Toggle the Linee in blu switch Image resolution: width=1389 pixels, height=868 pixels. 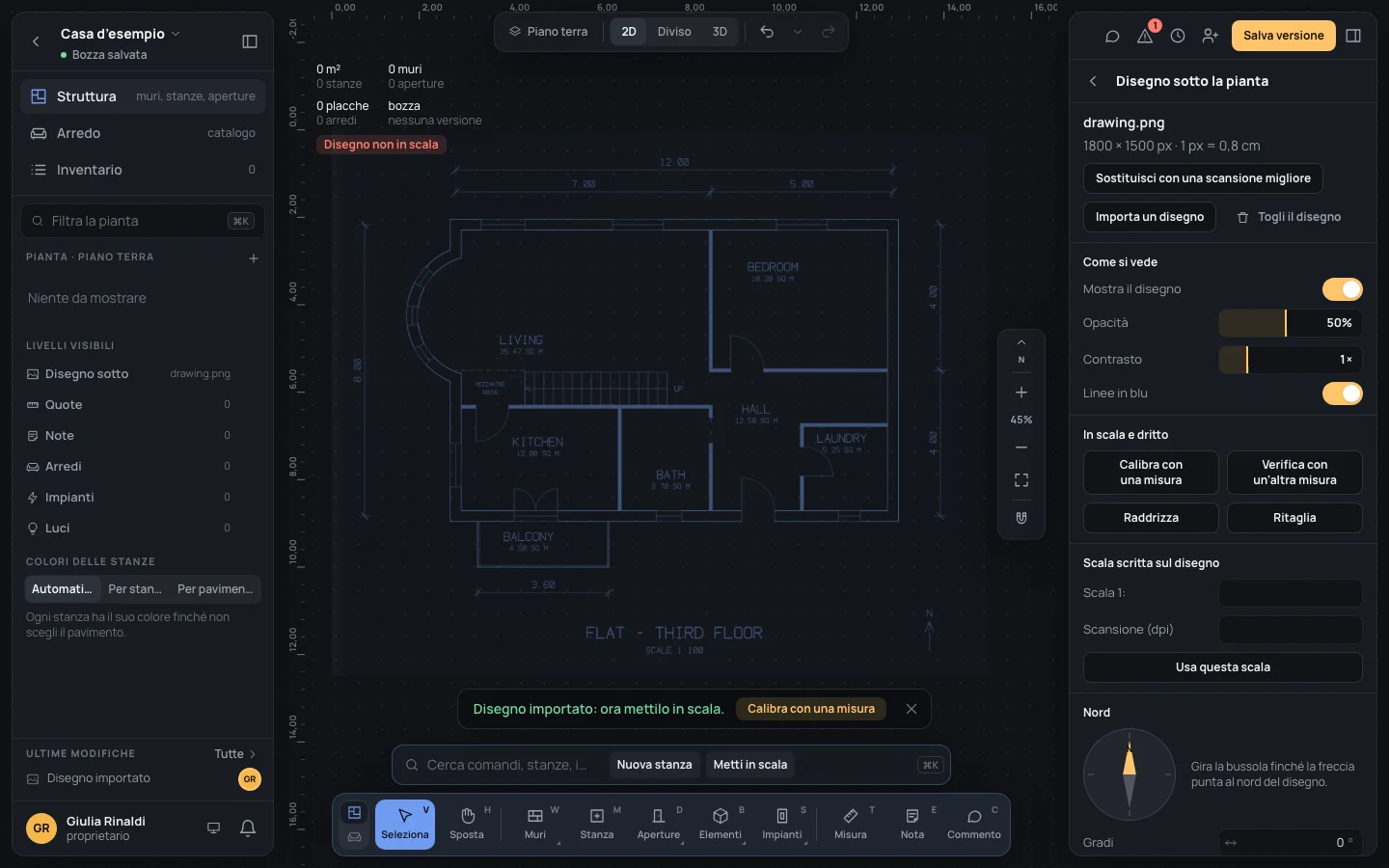point(1342,393)
